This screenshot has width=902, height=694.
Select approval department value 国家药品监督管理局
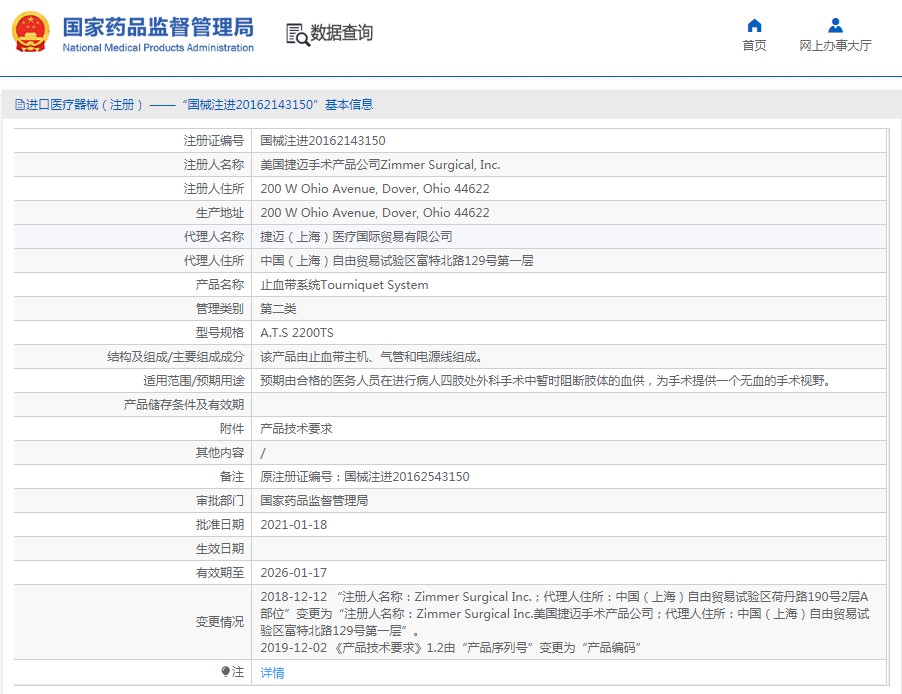tap(314, 501)
